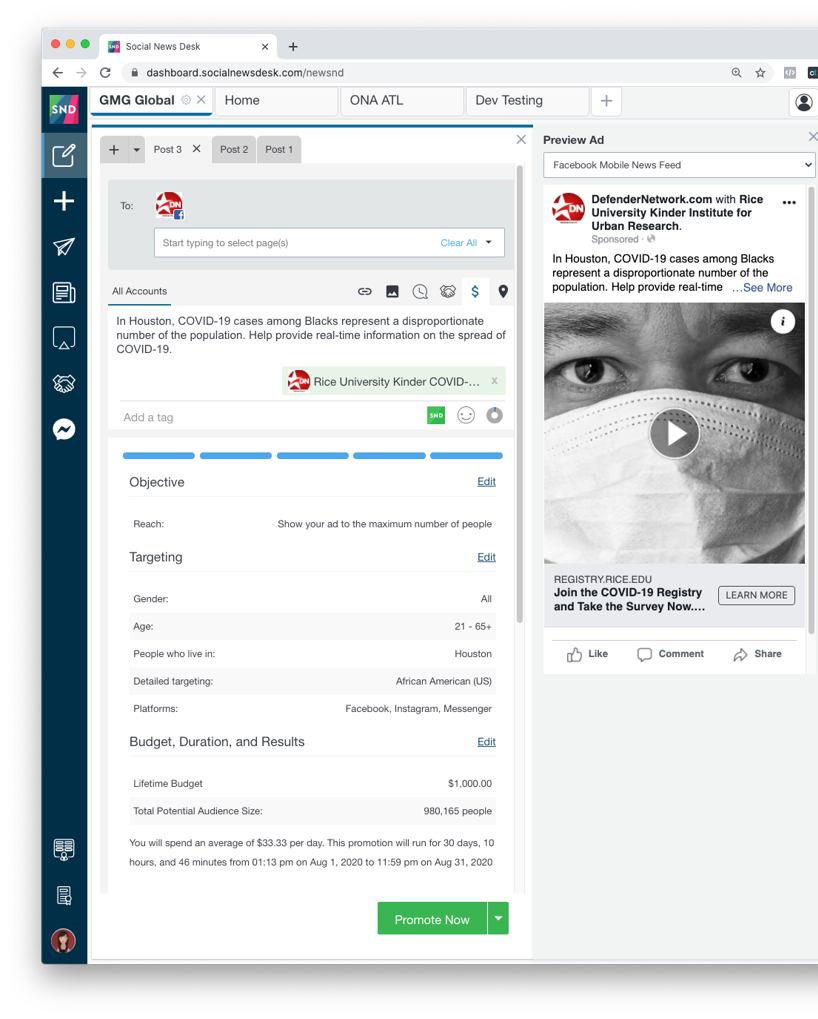The height and width of the screenshot is (1019, 818).
Task: Open the three-dot menu on ad preview
Action: (x=789, y=203)
